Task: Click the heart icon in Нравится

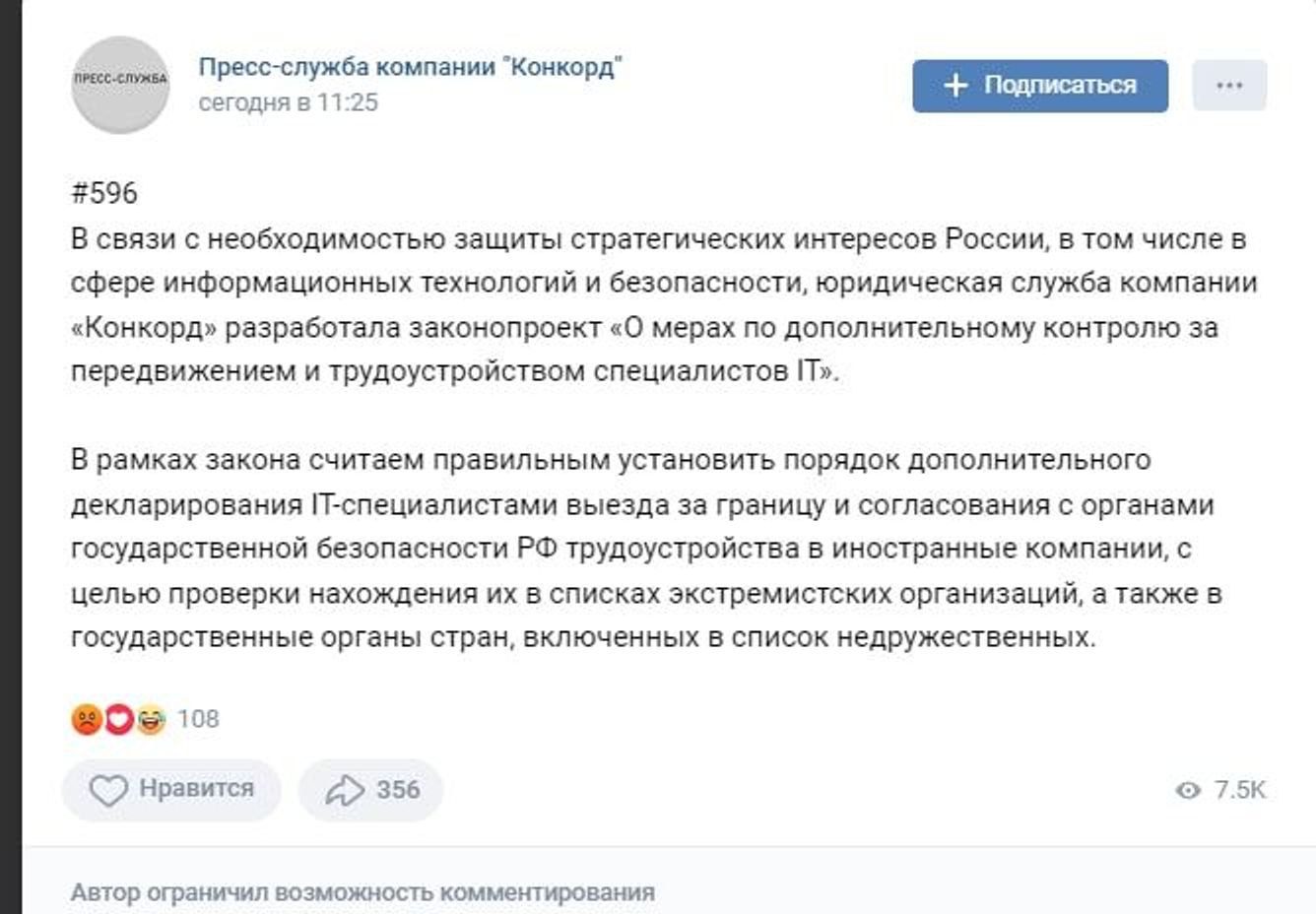Action: [108, 790]
